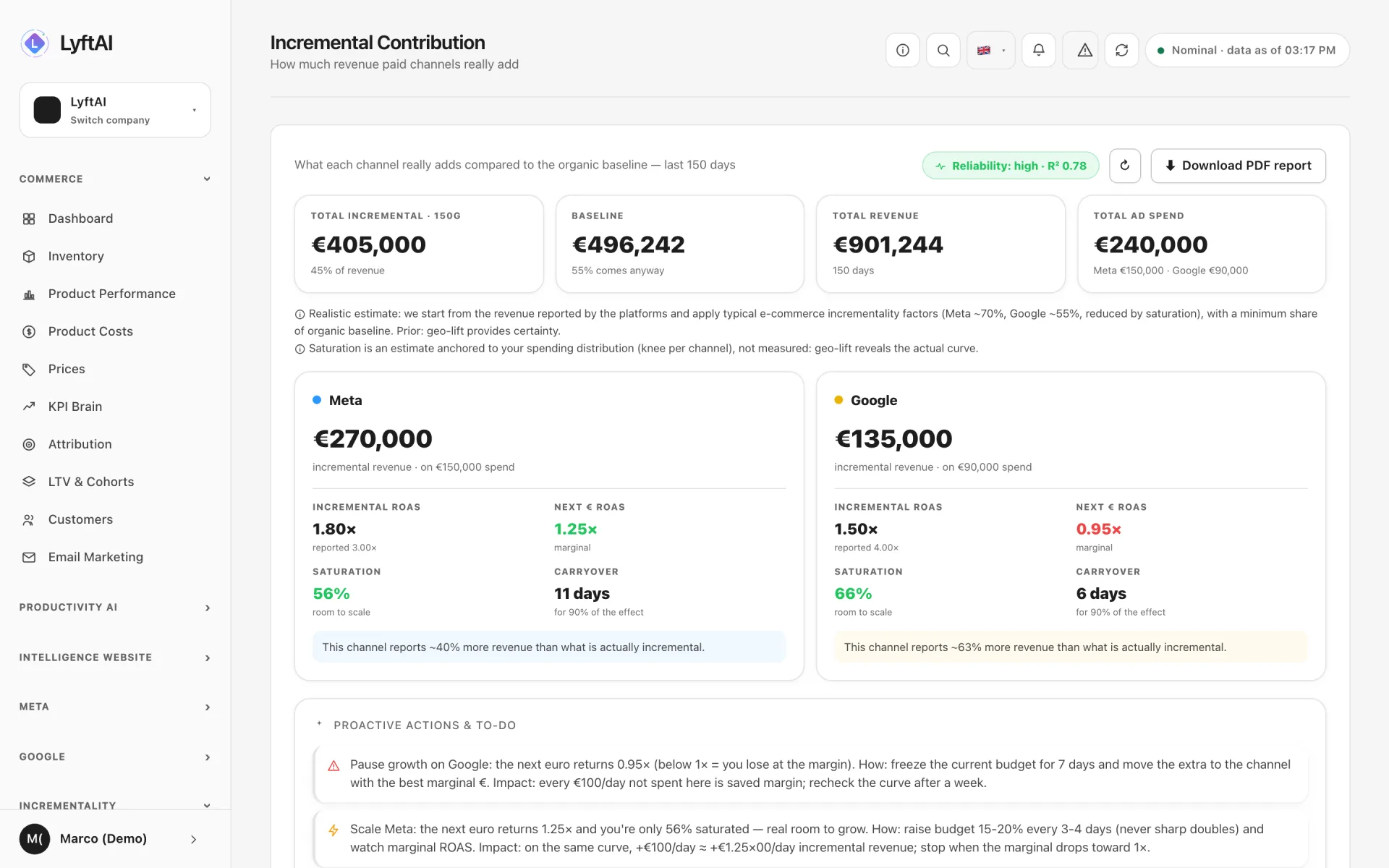Image resolution: width=1389 pixels, height=868 pixels.
Task: Click the Nominal data status pill
Action: (1247, 51)
